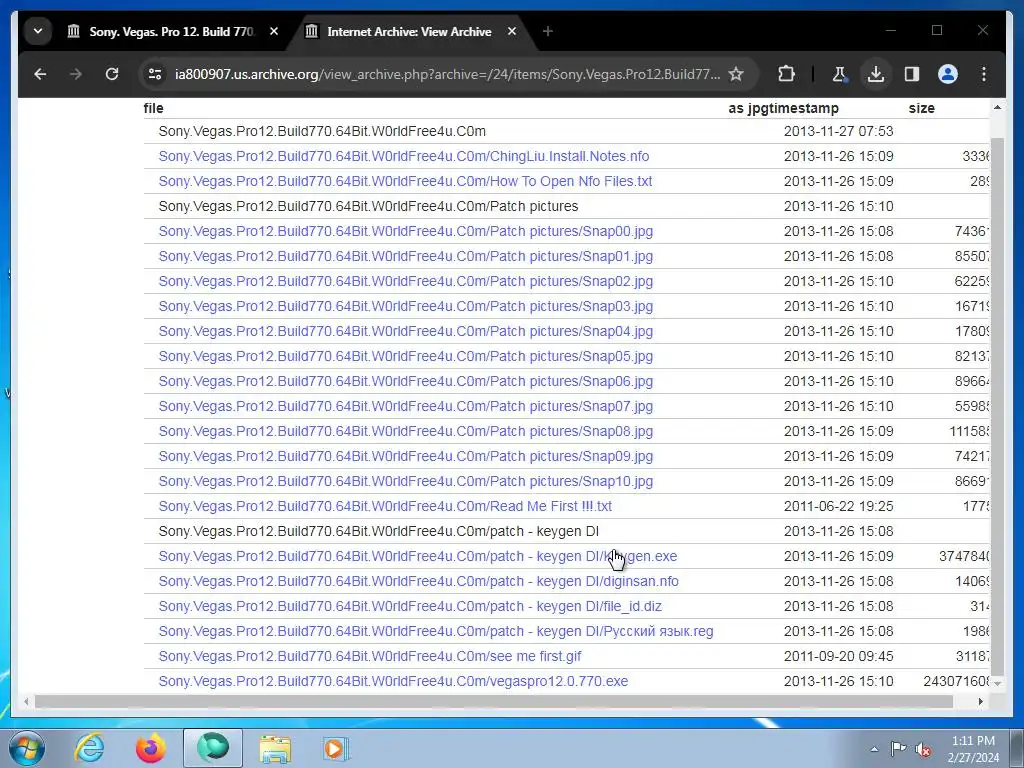Image resolution: width=1024 pixels, height=768 pixels.
Task: Open Chrome three-dot menu
Action: tap(984, 74)
